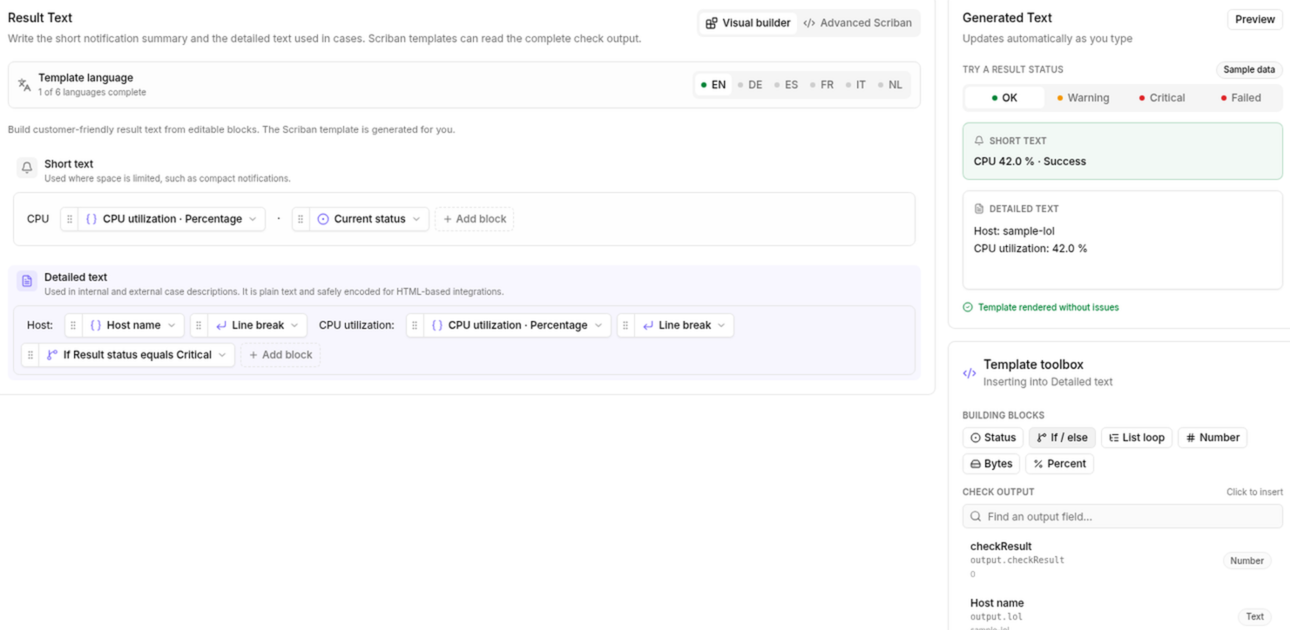1290x630 pixels.
Task: Focus the Find an output field search box
Action: tap(1122, 517)
